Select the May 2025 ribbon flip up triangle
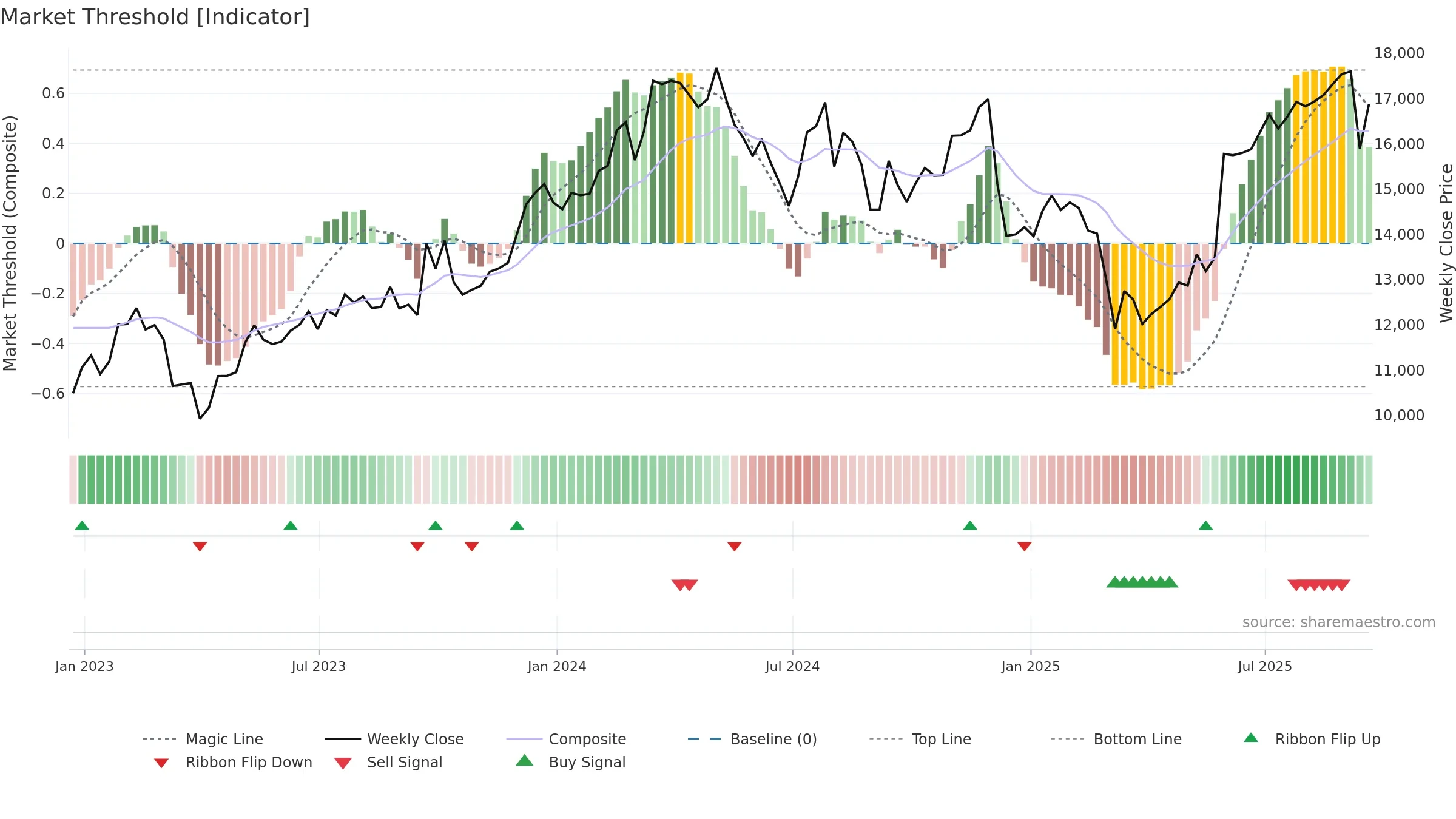 pos(1205,525)
